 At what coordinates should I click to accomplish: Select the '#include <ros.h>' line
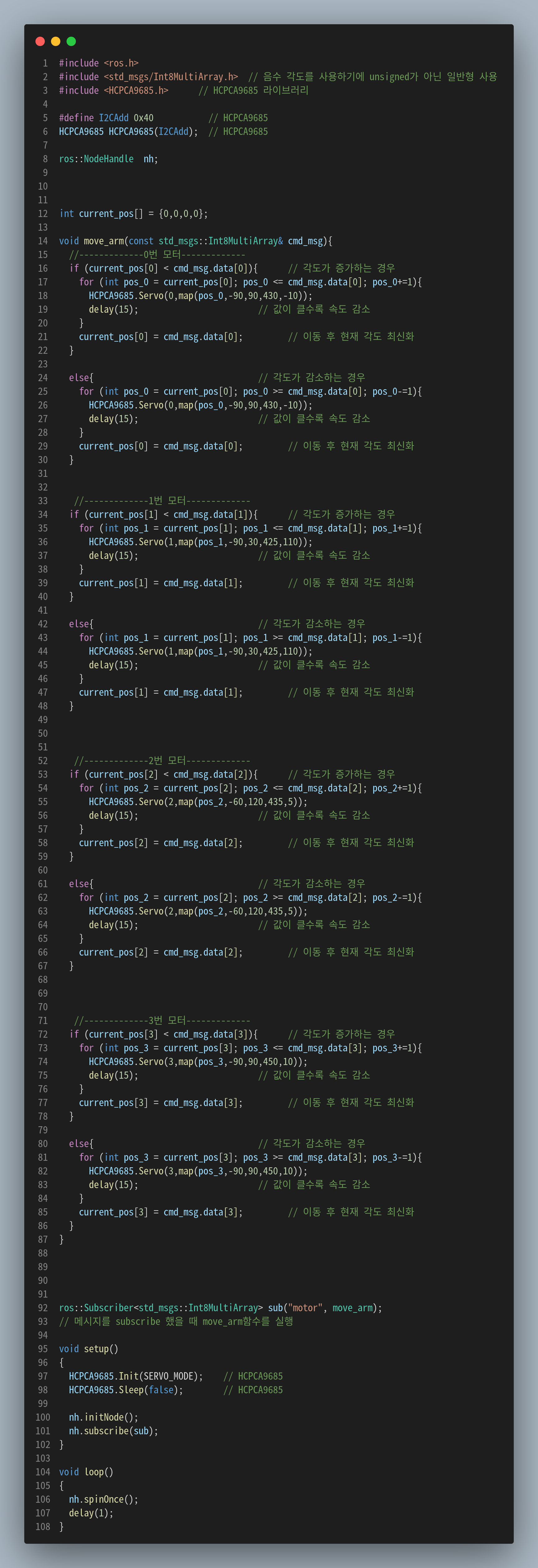point(99,63)
